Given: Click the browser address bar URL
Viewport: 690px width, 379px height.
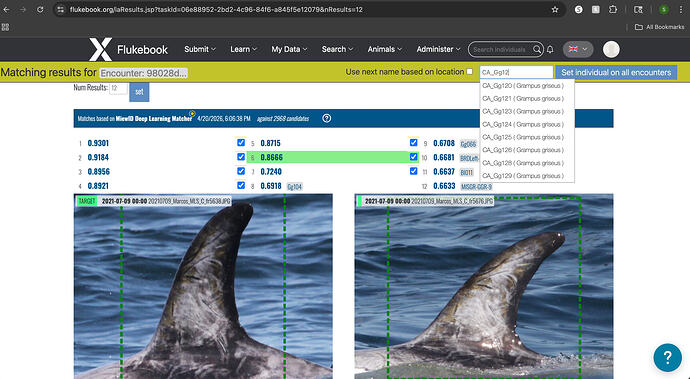Looking at the screenshot, I should point(216,9).
